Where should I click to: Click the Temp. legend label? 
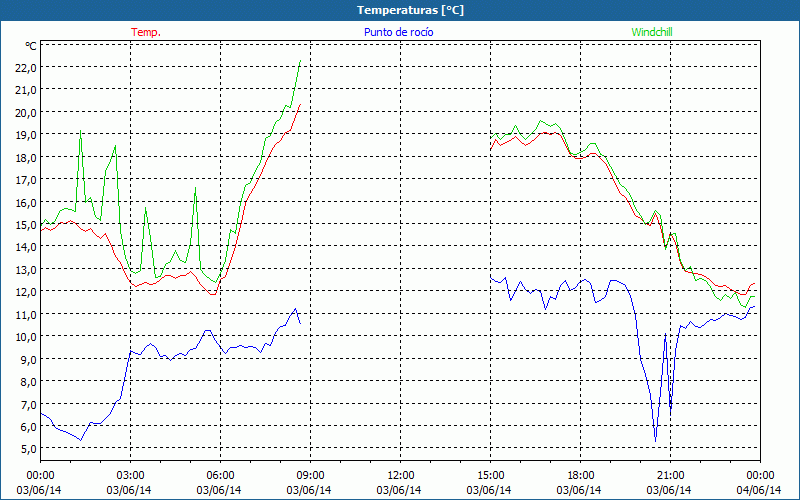coord(146,32)
